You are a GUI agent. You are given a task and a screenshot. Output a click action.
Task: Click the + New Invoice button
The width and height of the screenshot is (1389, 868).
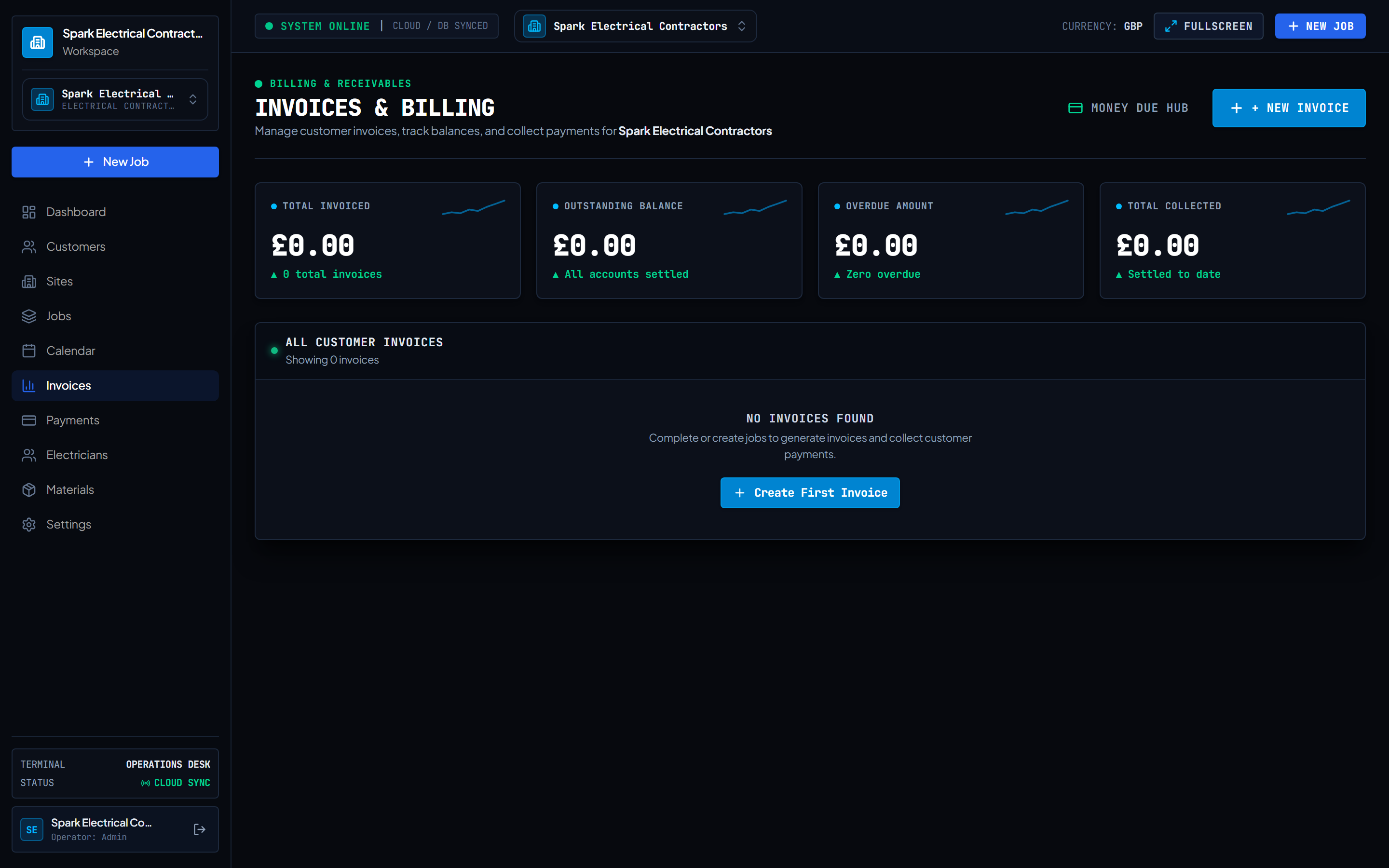(1289, 108)
